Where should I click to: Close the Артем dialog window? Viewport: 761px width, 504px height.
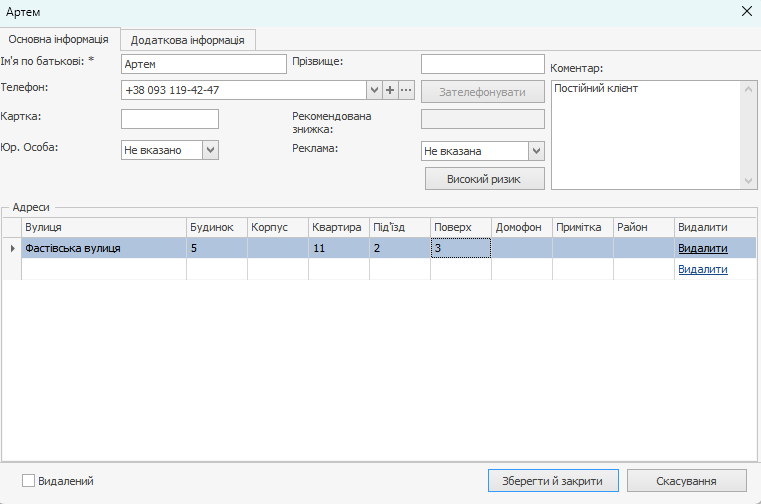(x=745, y=11)
